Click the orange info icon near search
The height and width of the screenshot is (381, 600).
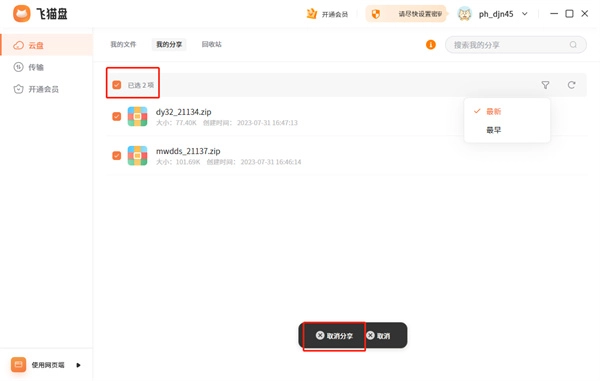click(430, 45)
